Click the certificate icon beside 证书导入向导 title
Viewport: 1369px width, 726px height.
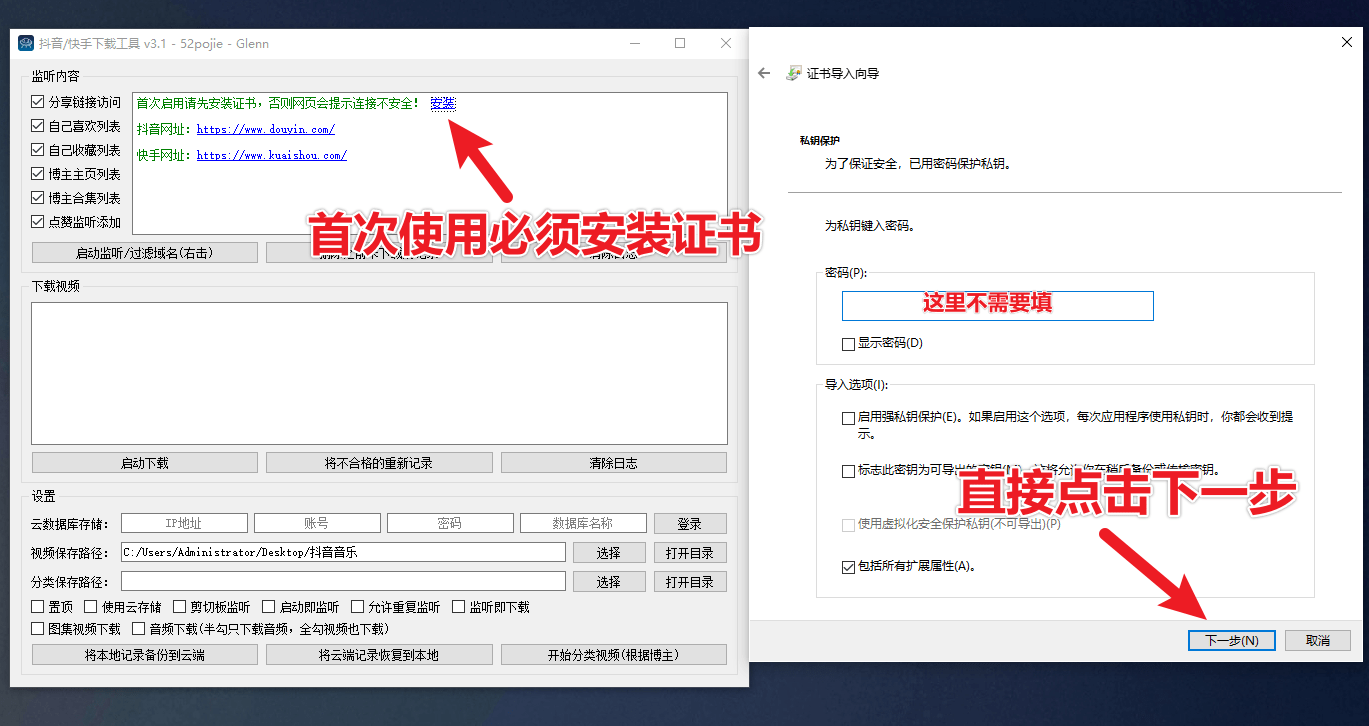pos(796,72)
